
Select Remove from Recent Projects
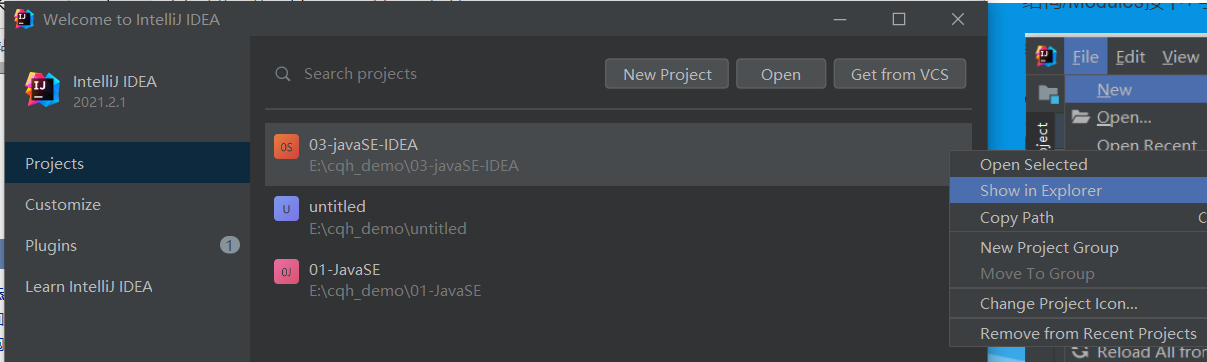[1088, 334]
